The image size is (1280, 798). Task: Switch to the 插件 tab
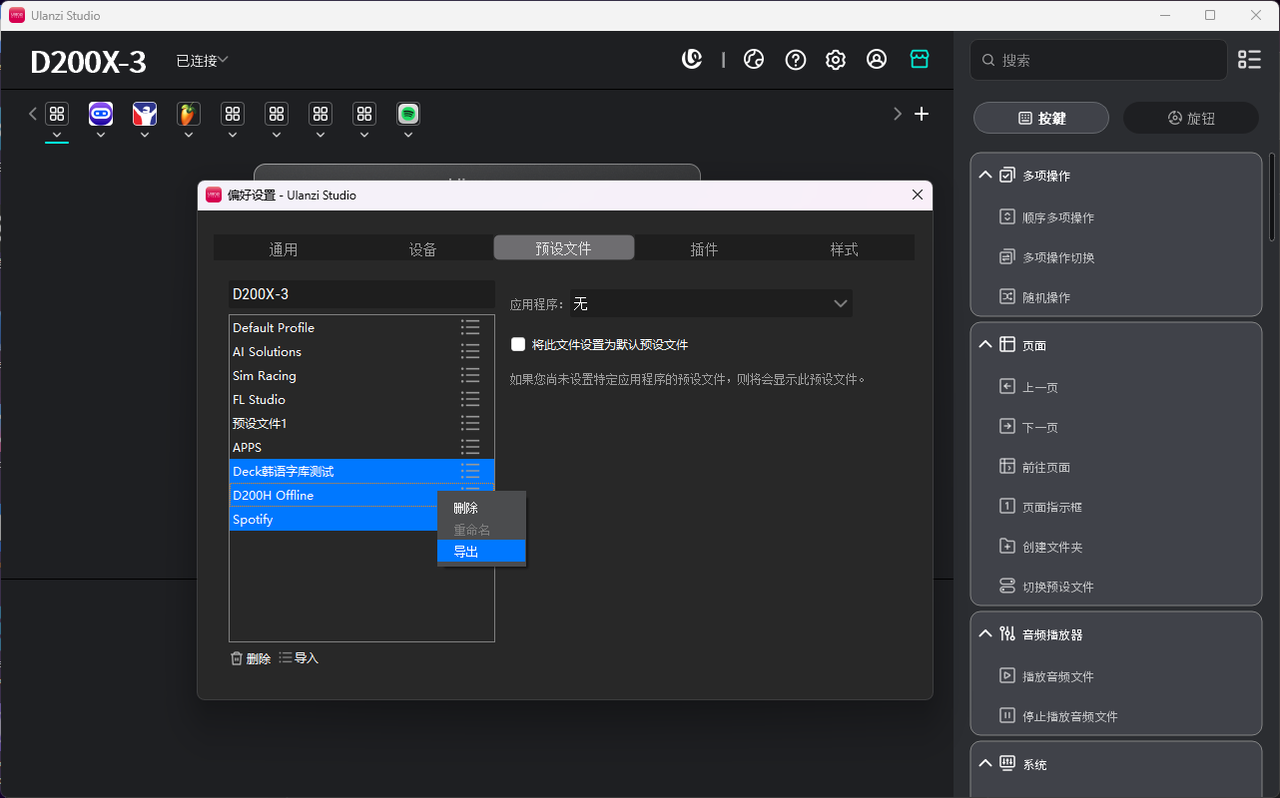click(x=704, y=249)
